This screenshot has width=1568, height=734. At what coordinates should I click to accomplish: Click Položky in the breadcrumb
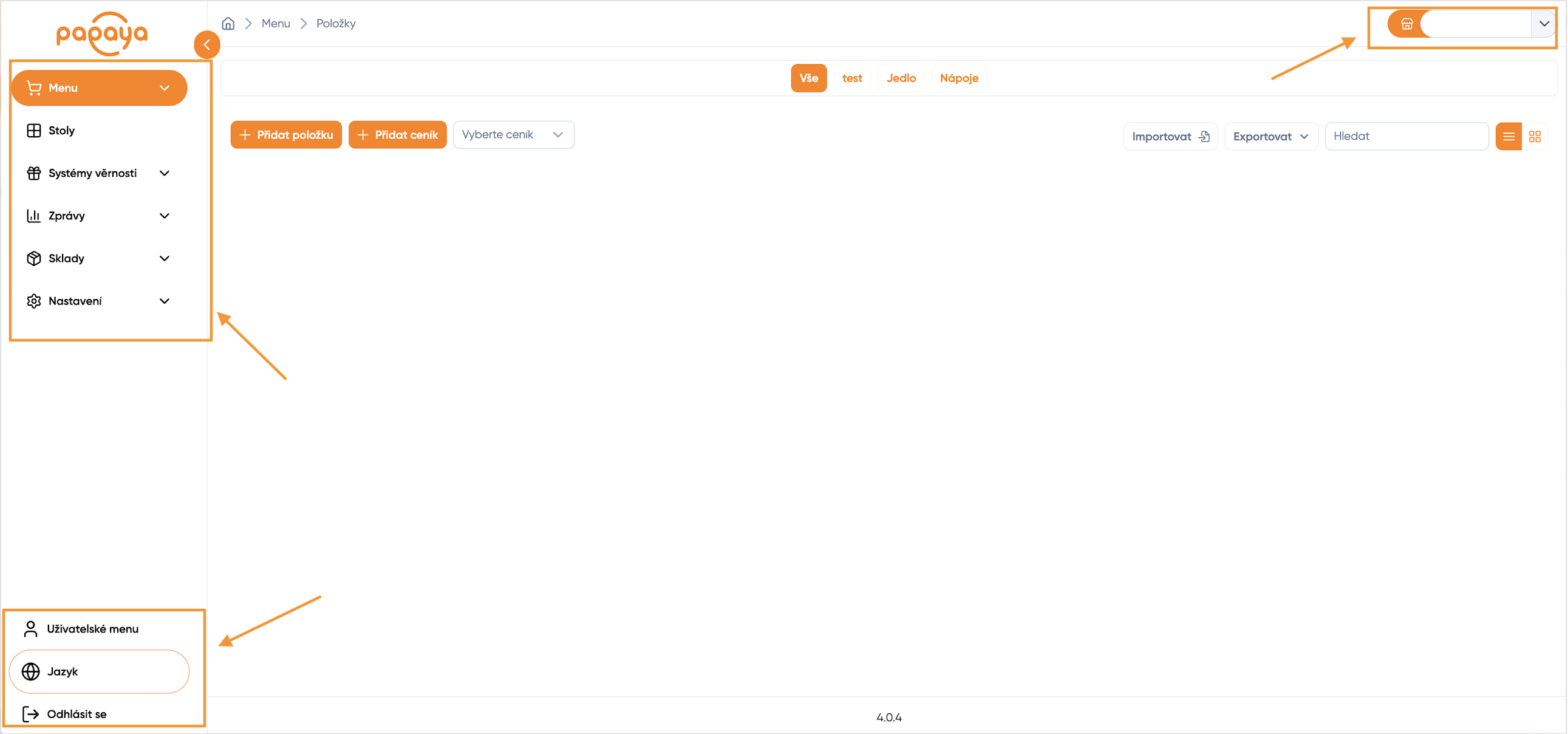(x=336, y=24)
